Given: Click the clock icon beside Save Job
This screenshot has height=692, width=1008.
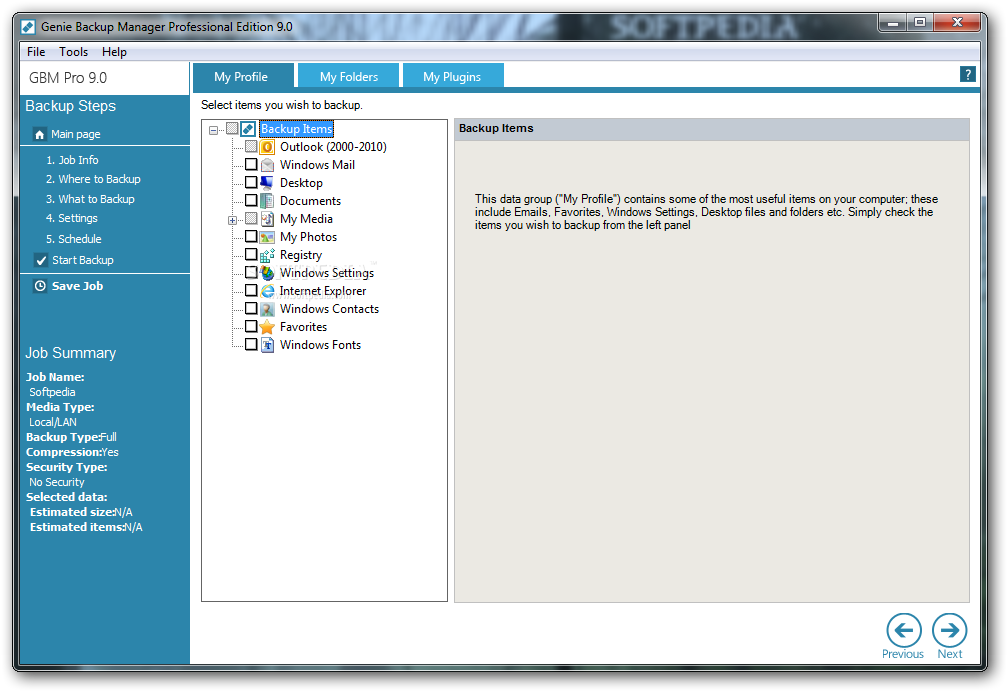Looking at the screenshot, I should coord(40,286).
